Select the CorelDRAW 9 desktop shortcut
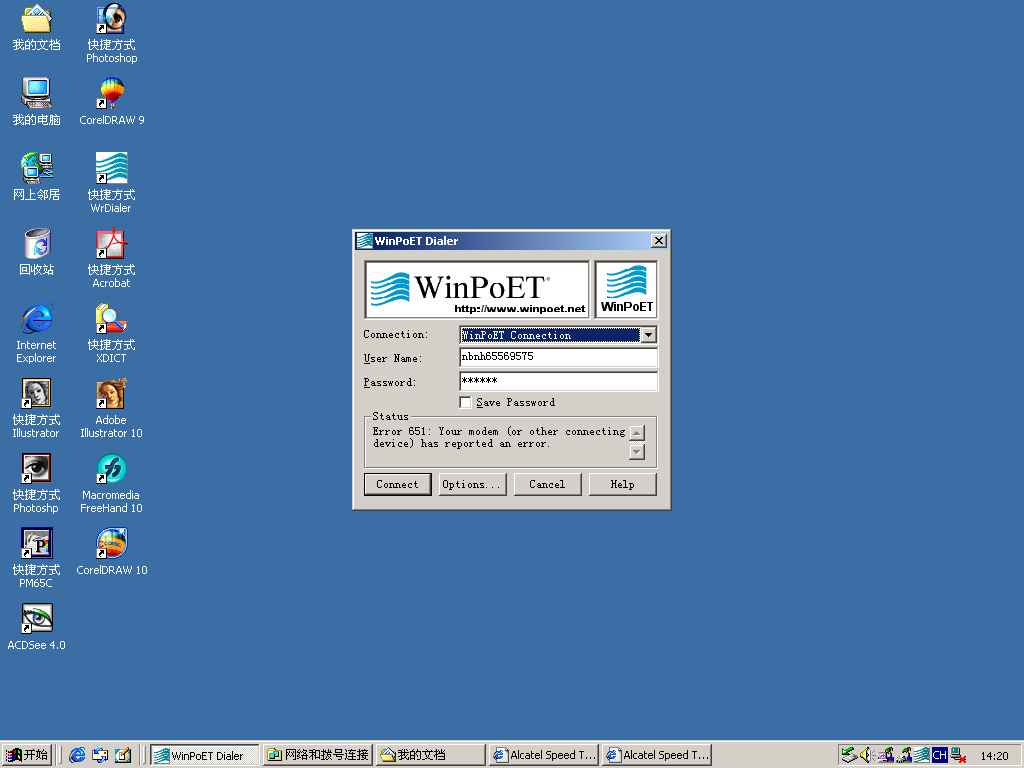 (x=112, y=102)
